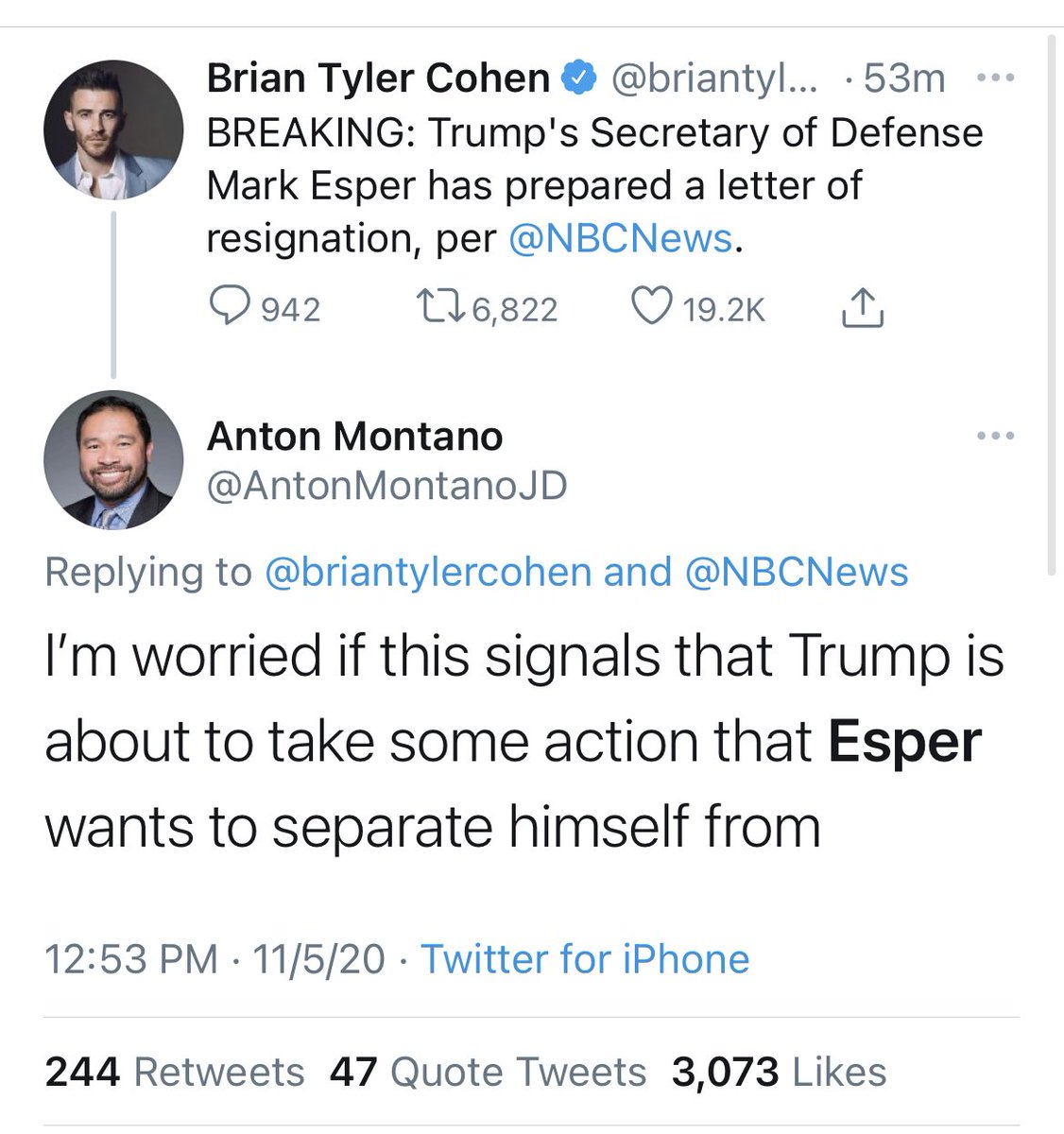Screen dimensions: 1064x1134
Task: Click the @NBCNews mention in Brian's tweet
Action: click(621, 239)
